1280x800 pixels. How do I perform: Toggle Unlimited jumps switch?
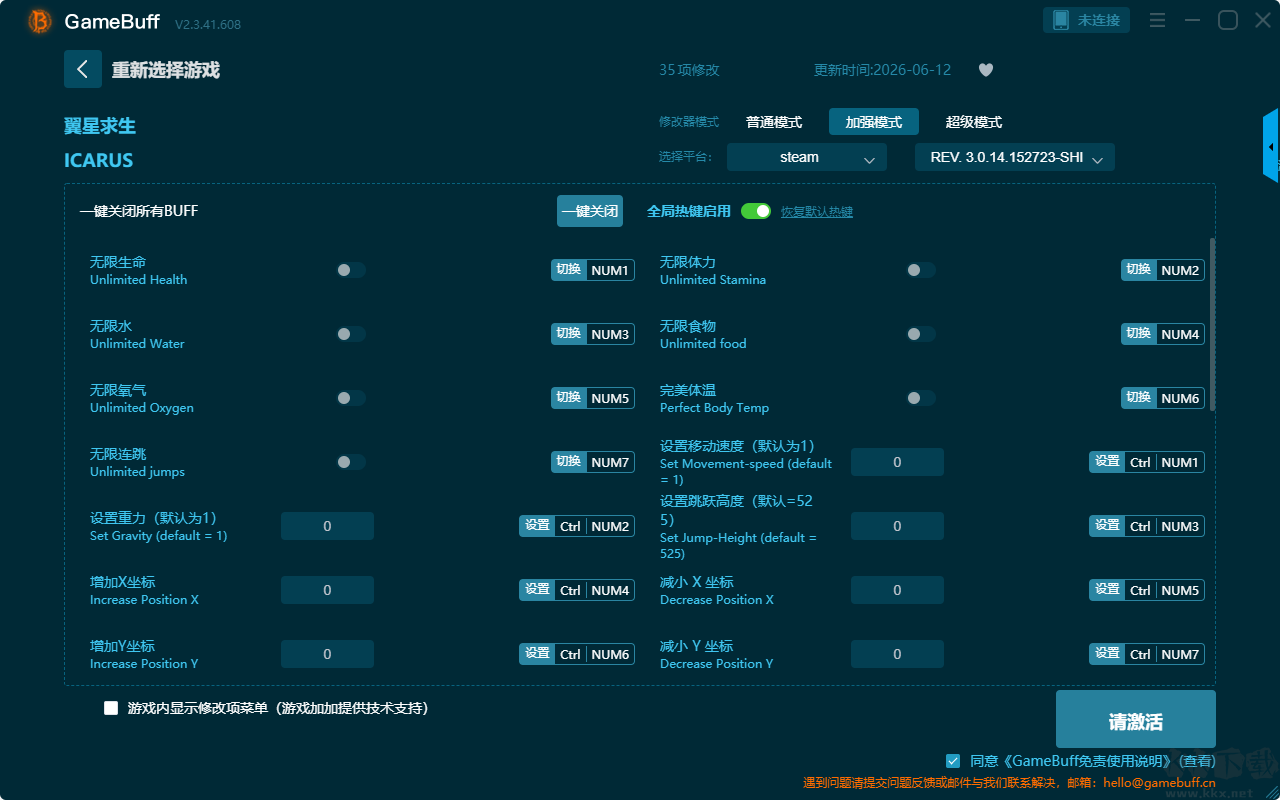[350, 462]
